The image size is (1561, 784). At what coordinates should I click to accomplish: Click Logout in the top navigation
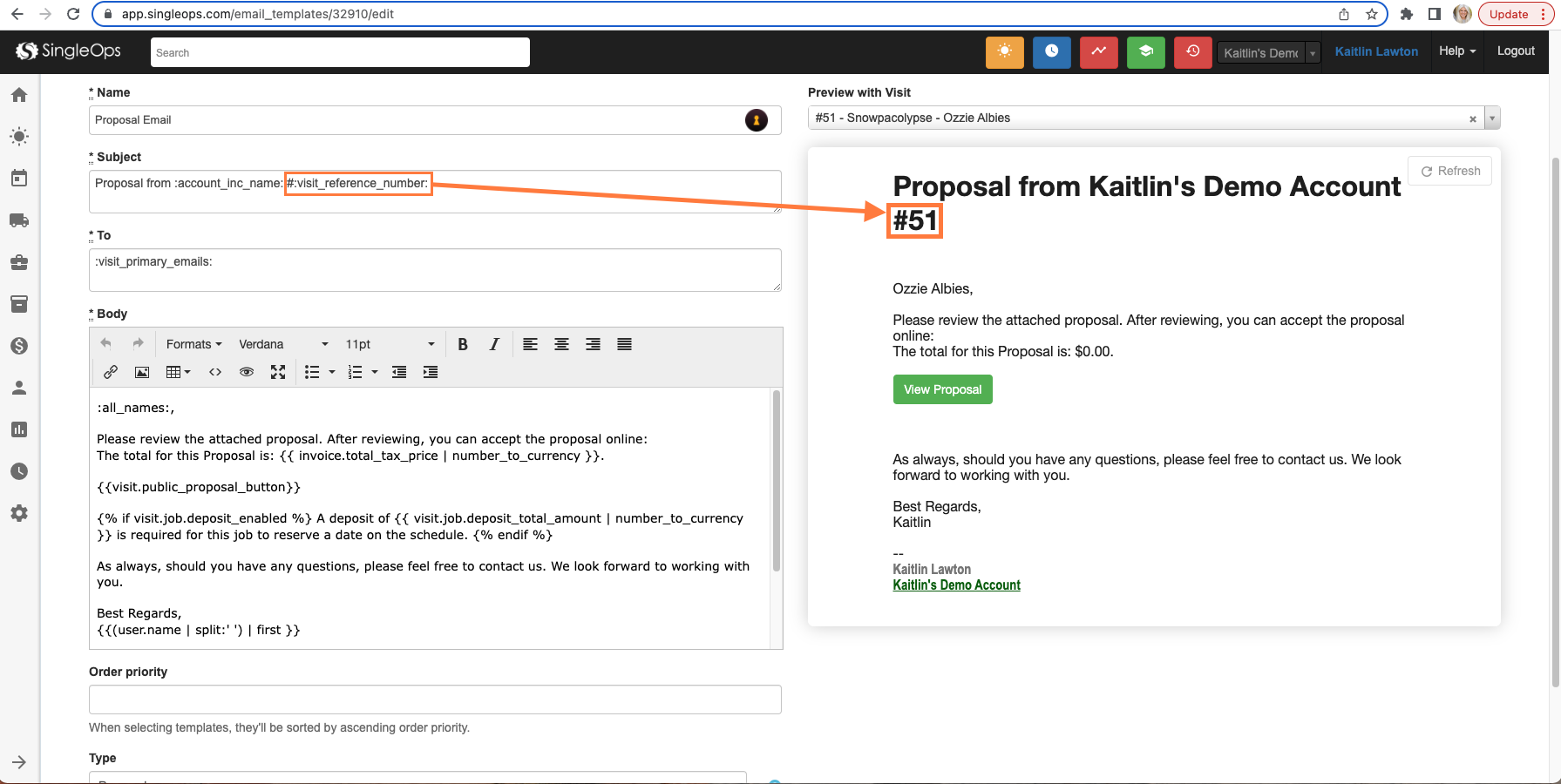[1515, 51]
